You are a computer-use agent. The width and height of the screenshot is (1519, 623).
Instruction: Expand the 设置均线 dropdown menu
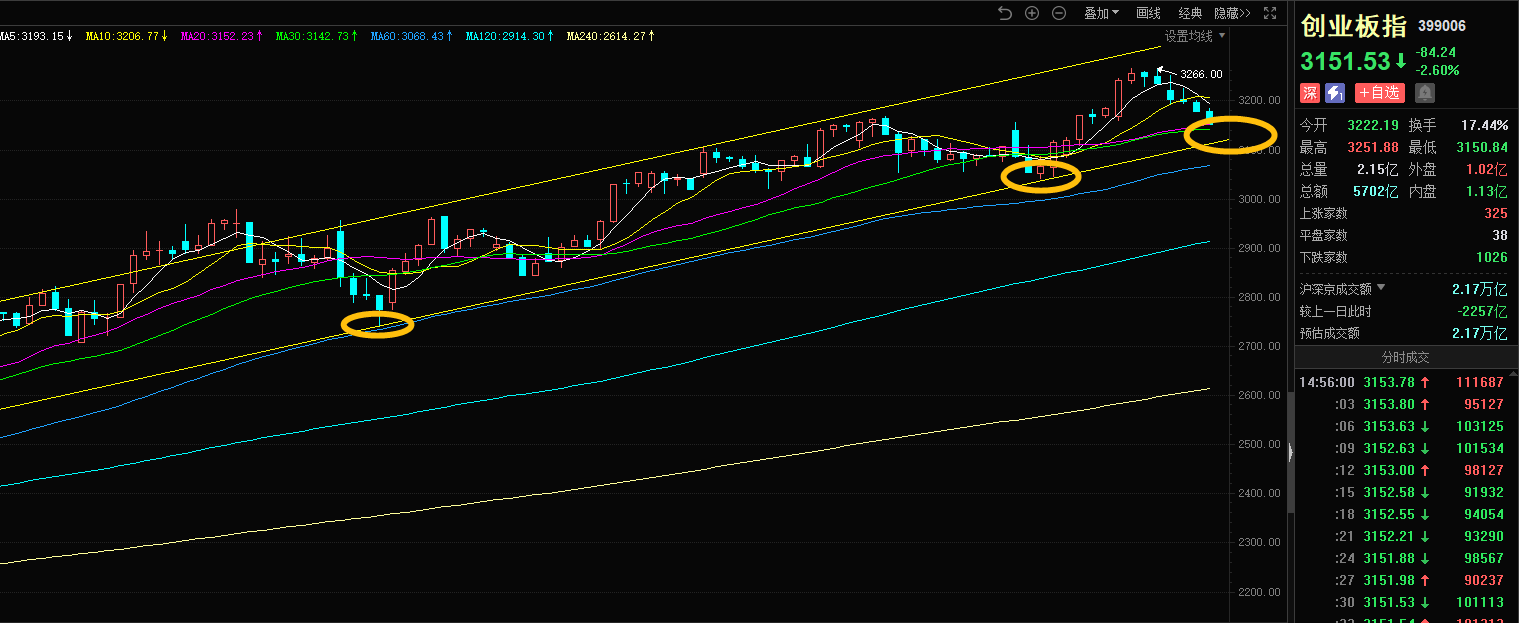(1194, 36)
